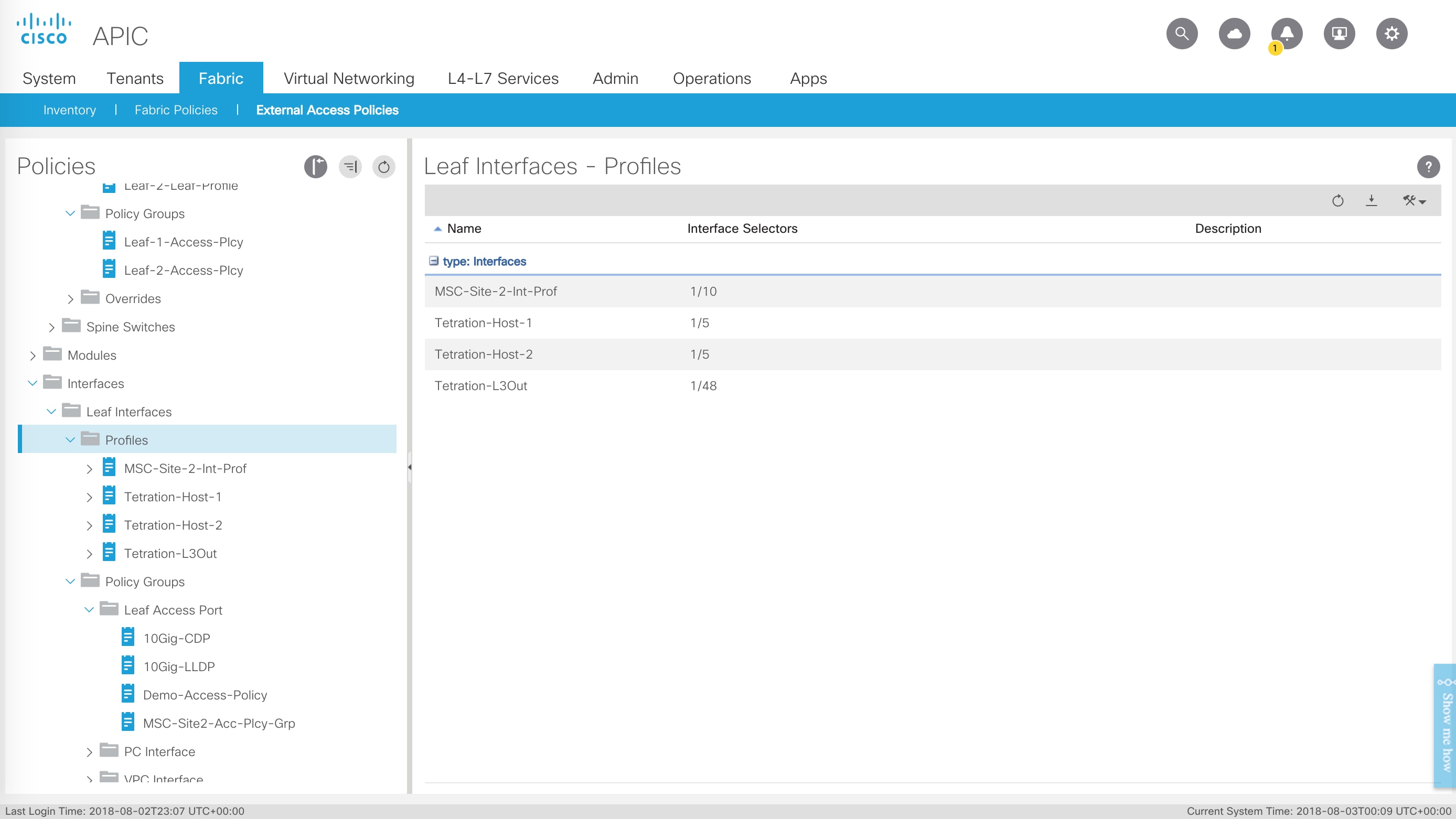Open the tools wrench dropdown
Screen dimensions: 1456x819
pos(1414,200)
